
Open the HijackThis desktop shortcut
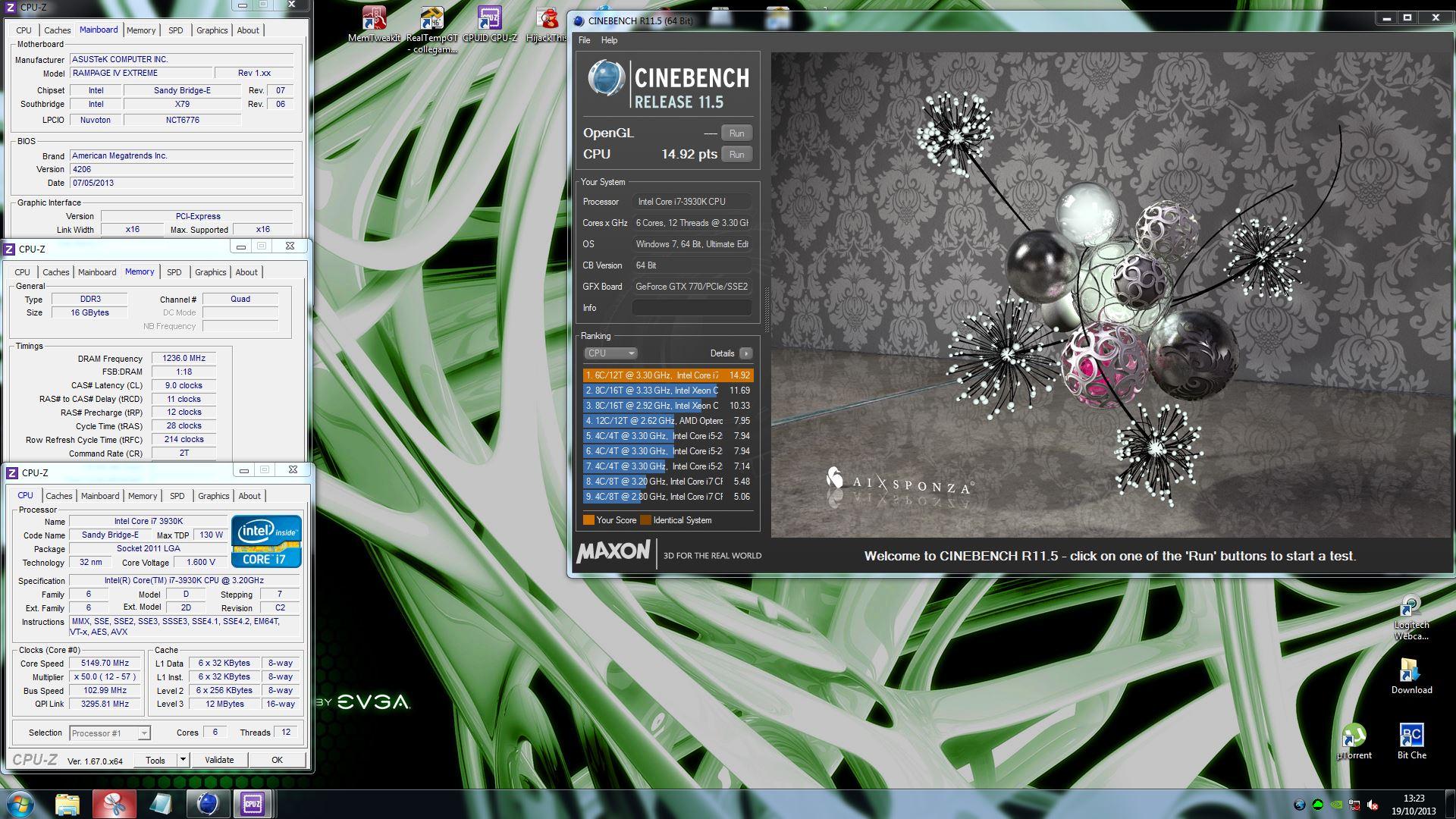click(x=546, y=24)
